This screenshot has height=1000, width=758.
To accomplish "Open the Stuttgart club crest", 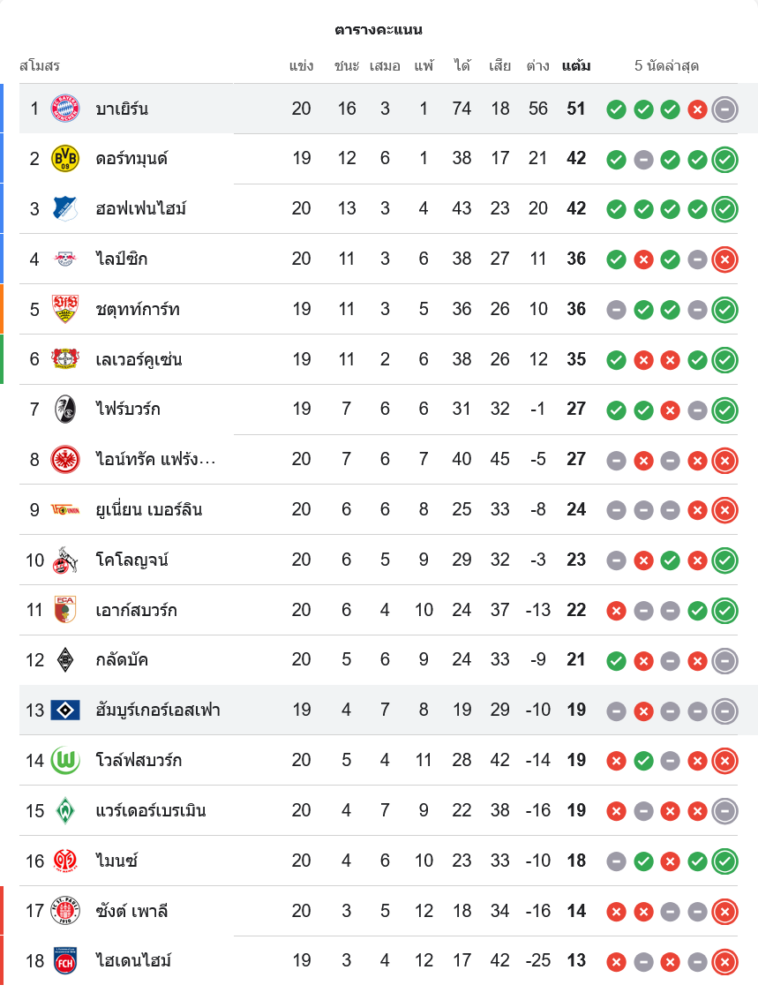I will point(65,309).
